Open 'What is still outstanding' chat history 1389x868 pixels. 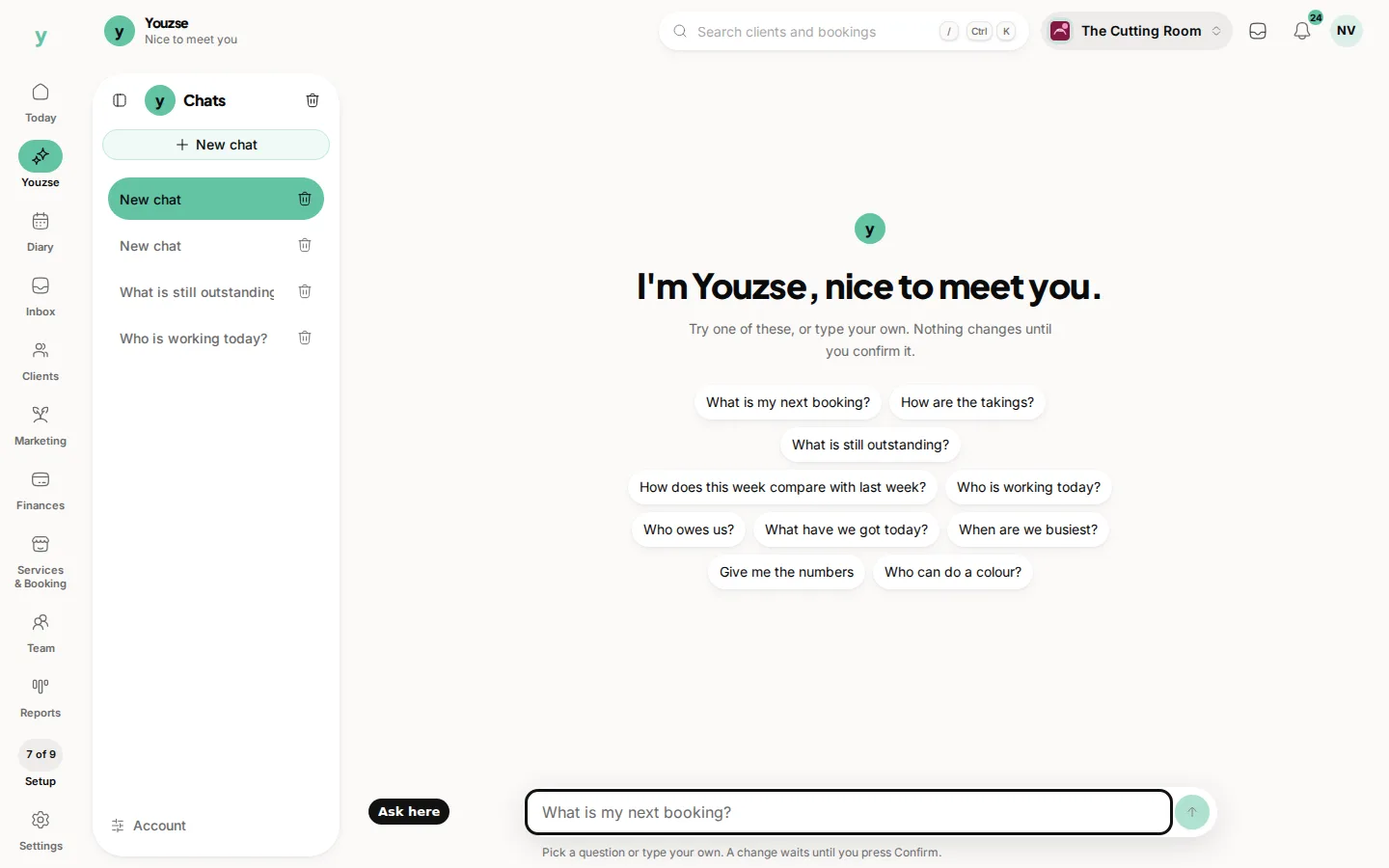point(197,292)
